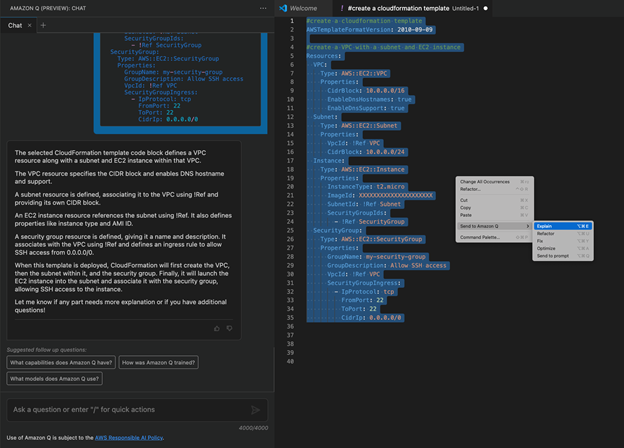Select Copy from the context menu
The width and height of the screenshot is (624, 448).
[494, 208]
